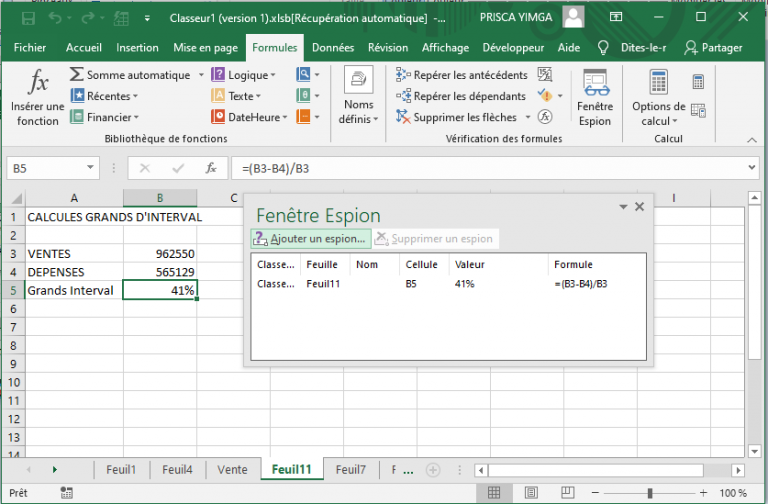Viewport: 768px width, 504px height.
Task: Select Normal view in status bar
Action: click(492, 493)
